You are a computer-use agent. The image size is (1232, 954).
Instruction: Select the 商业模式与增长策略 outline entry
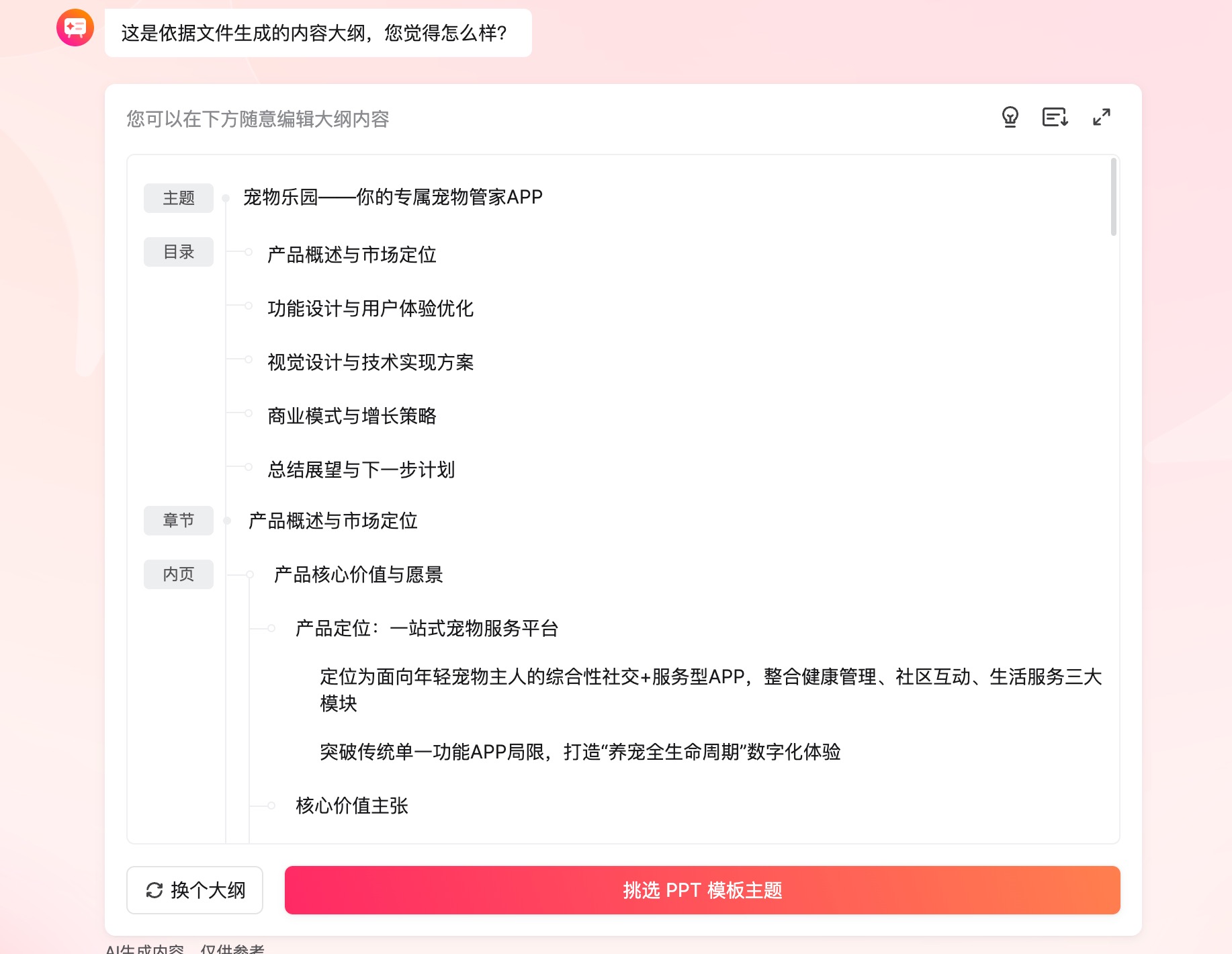pos(351,417)
